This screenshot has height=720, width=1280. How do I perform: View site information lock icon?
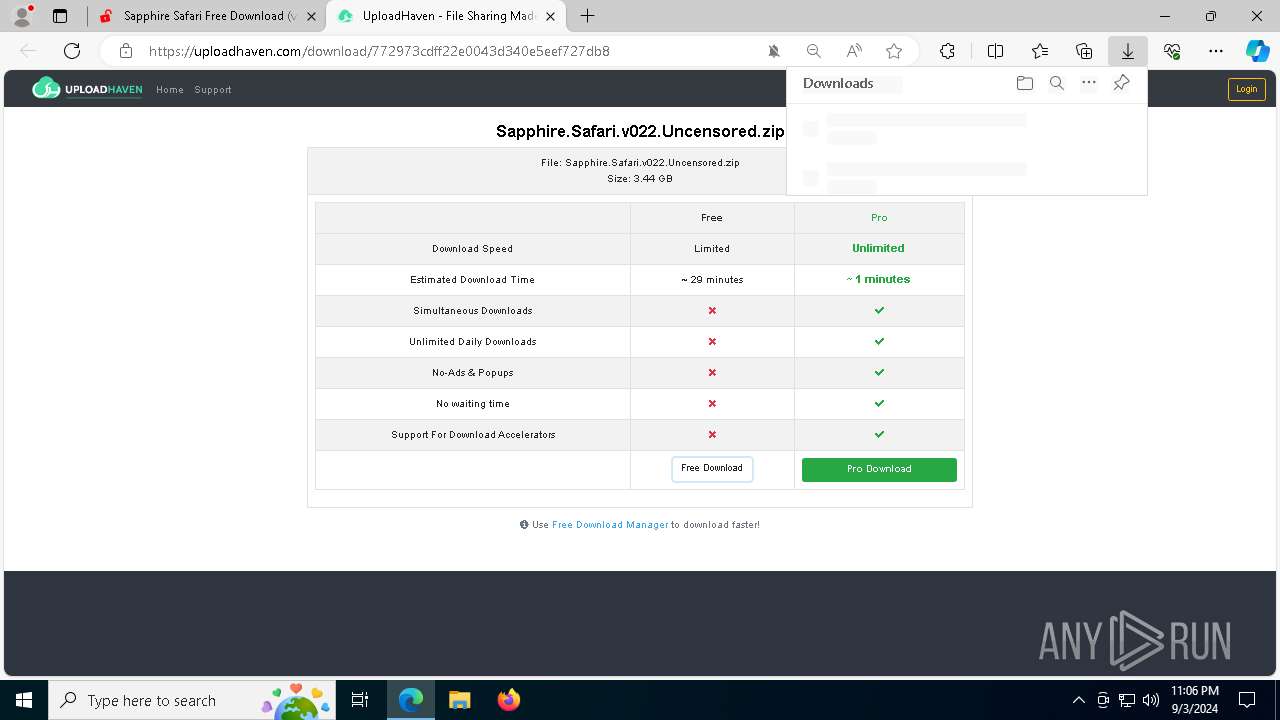coord(125,51)
